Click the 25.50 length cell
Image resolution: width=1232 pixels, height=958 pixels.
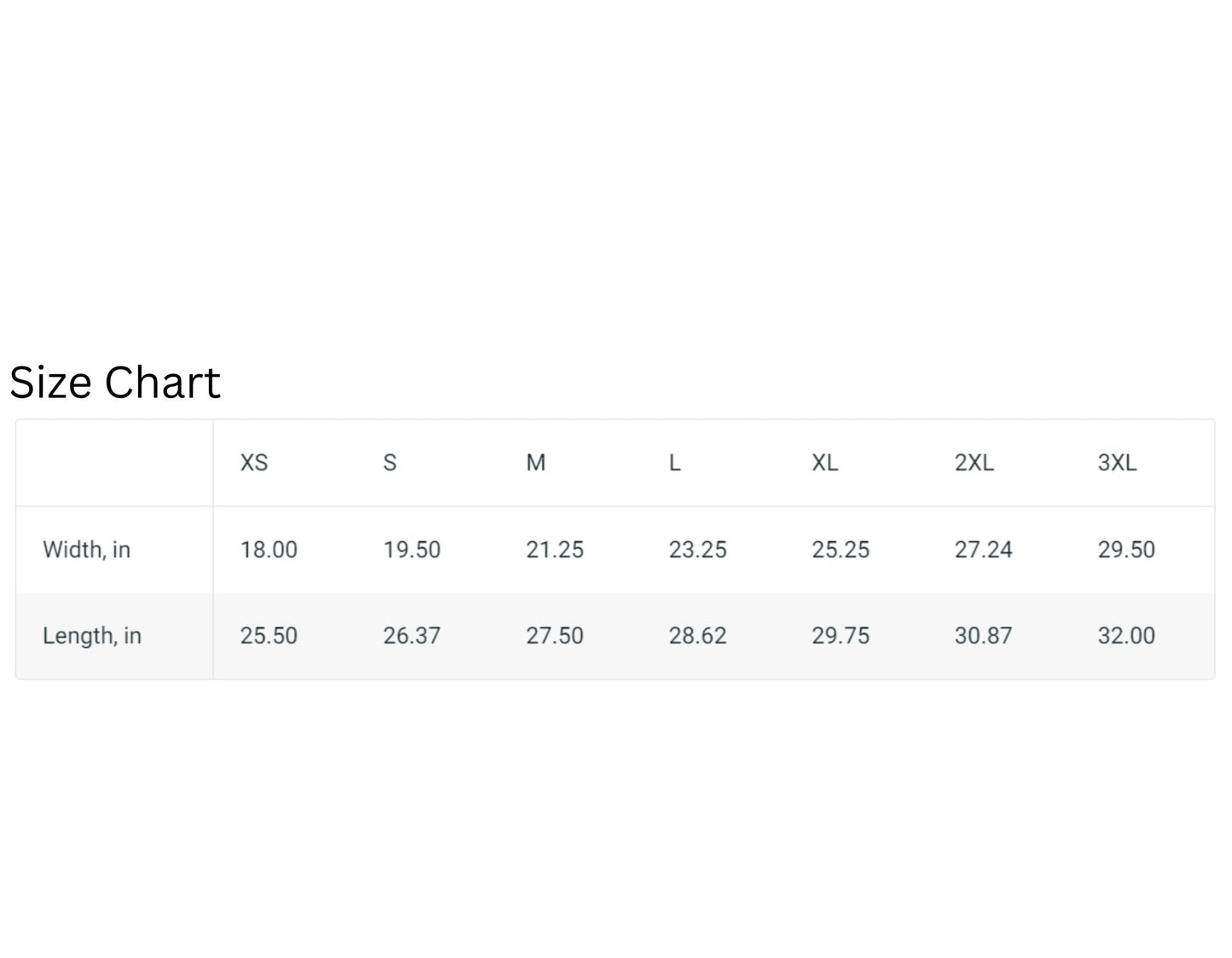(269, 636)
